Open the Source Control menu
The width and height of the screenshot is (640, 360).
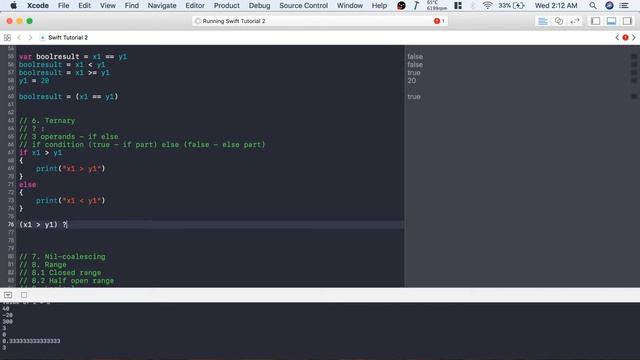pos(303,5)
